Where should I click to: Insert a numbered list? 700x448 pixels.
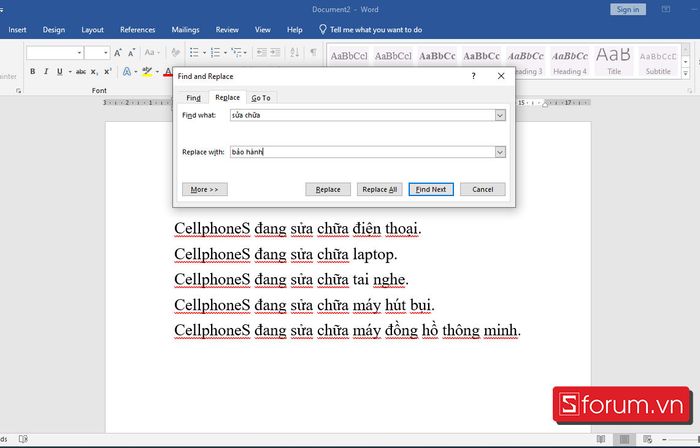(215, 53)
